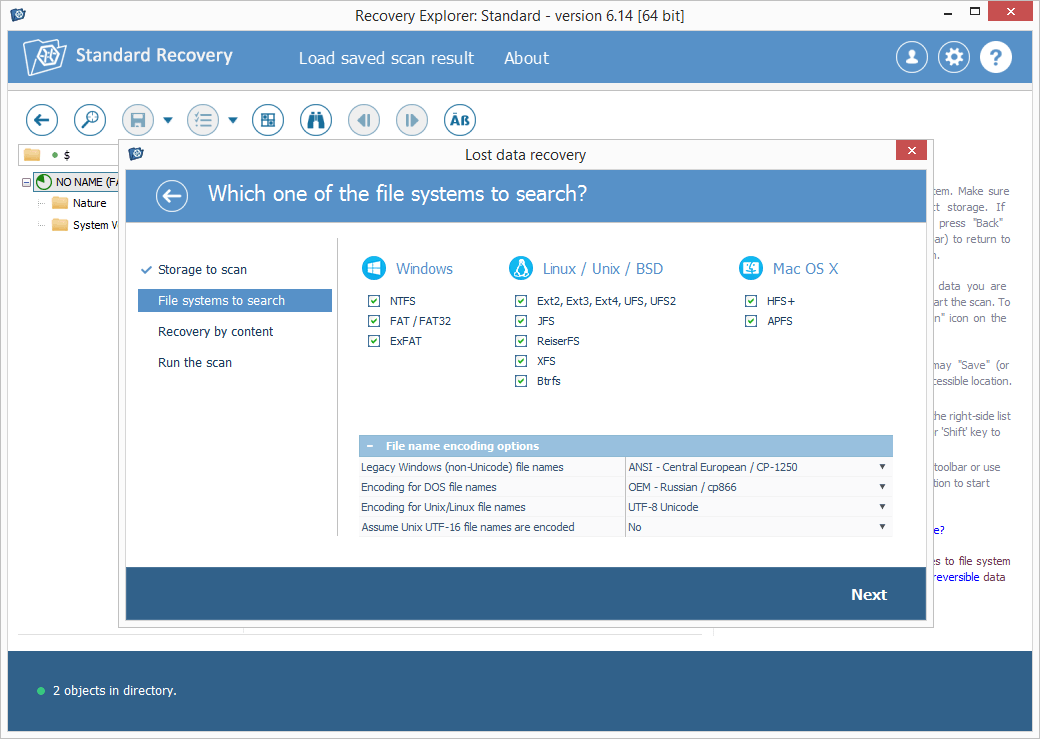Select the File systems to search step
This screenshot has width=1040, height=739.
235,301
